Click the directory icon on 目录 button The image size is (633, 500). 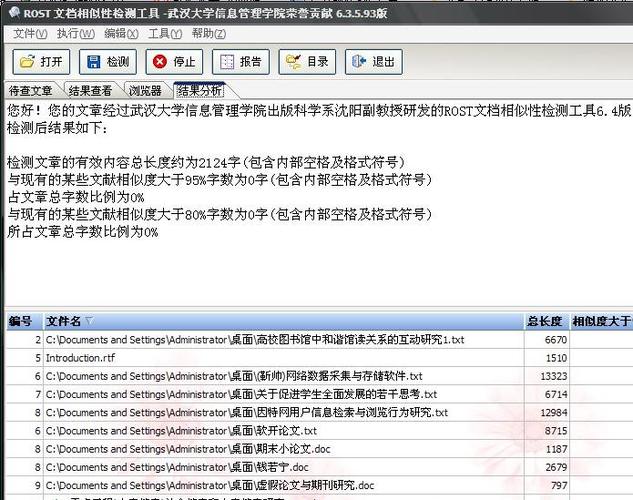293,62
